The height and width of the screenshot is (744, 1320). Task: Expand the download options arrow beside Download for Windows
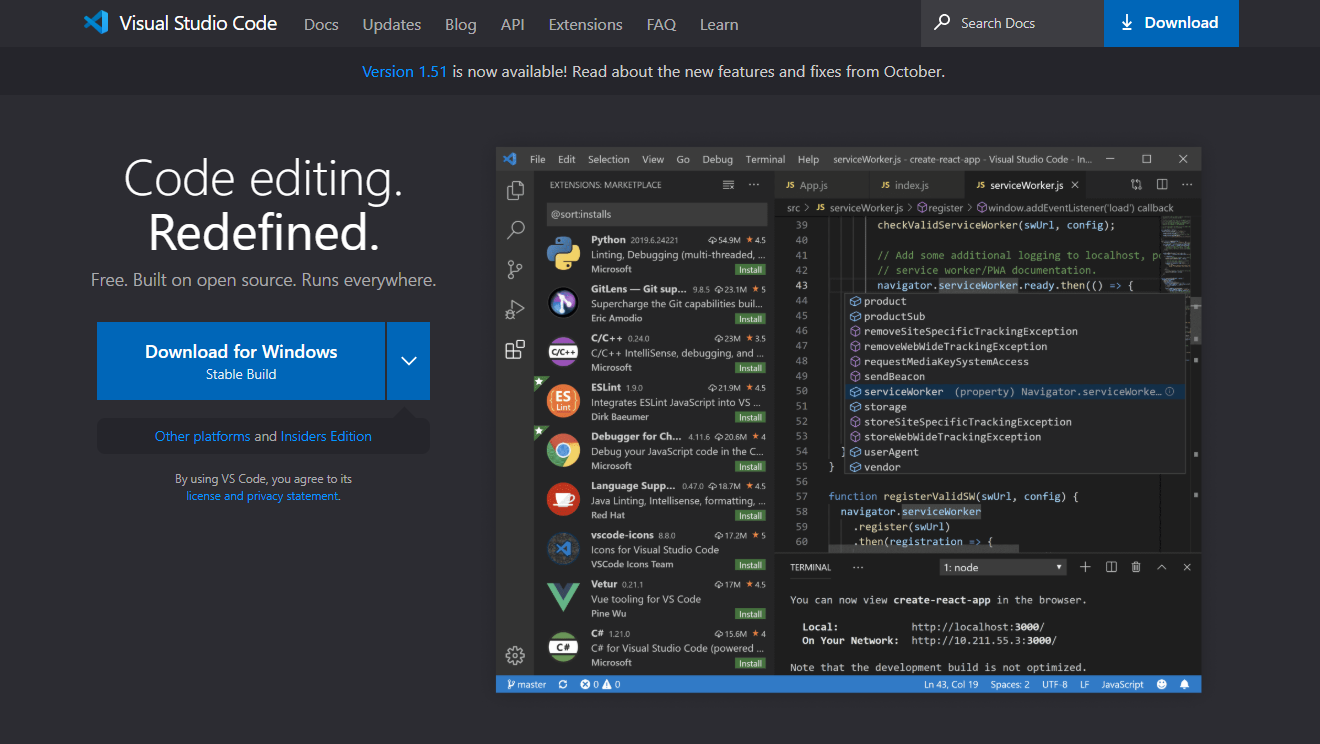point(408,361)
